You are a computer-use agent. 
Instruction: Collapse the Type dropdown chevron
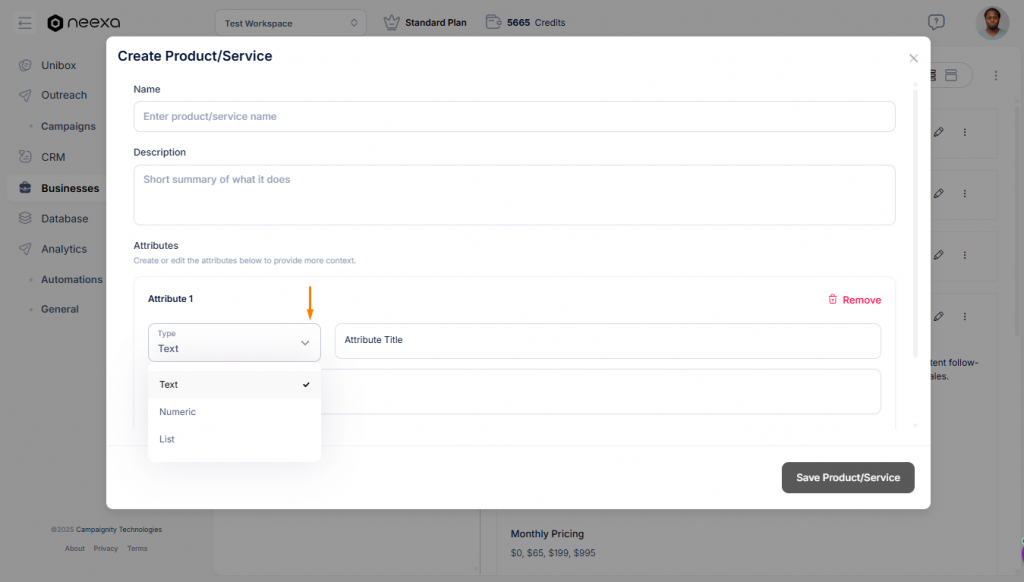[x=305, y=342]
